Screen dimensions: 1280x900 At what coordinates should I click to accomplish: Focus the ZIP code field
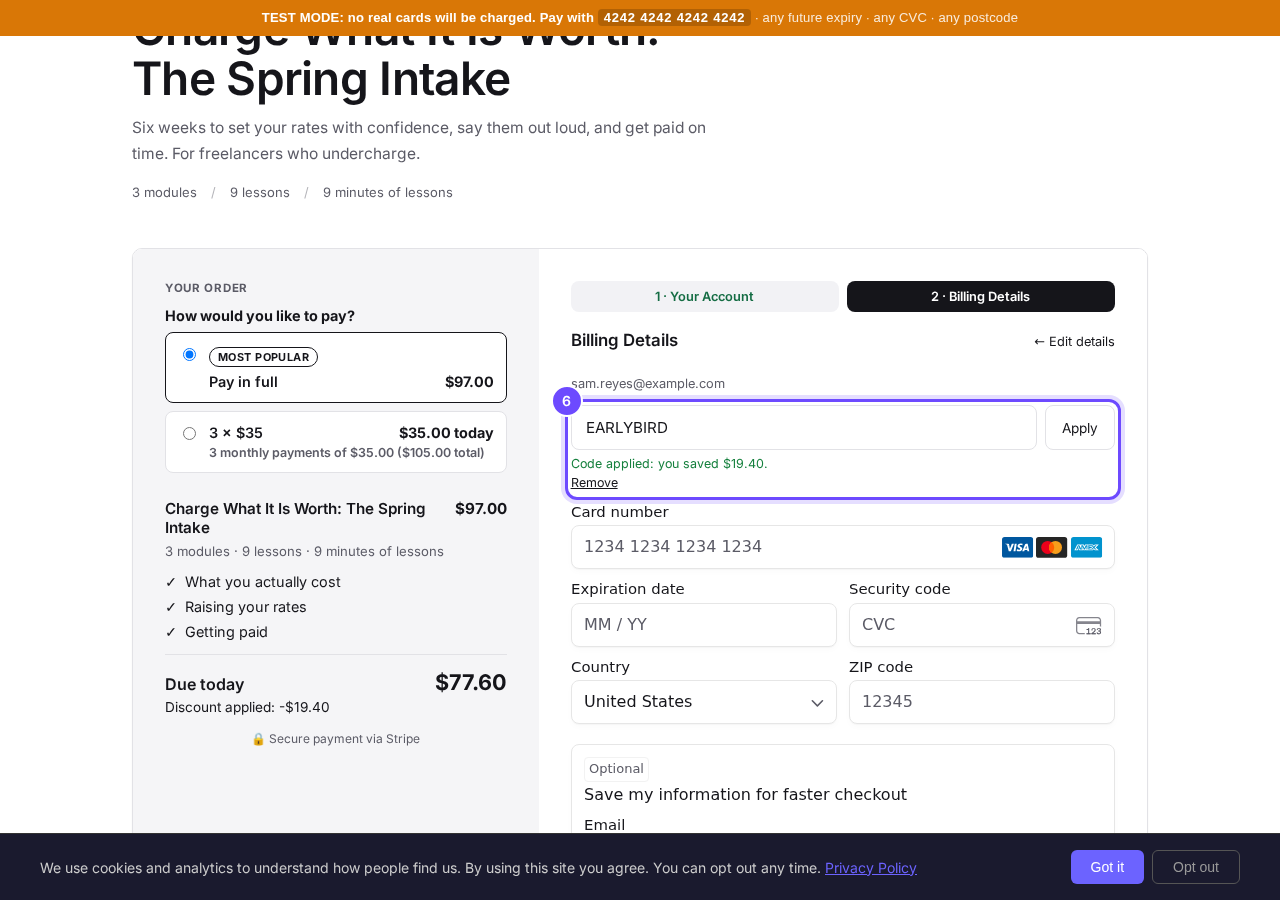point(982,702)
